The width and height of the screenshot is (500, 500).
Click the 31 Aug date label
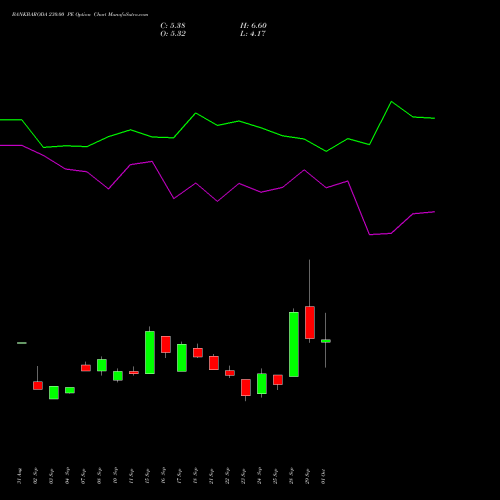click(x=20, y=476)
